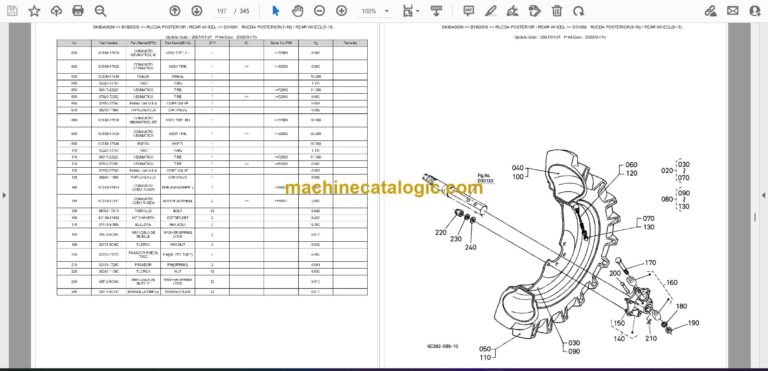Go to previous page with up arrow
Image resolution: width=768 pixels, height=371 pixels.
coord(174,11)
